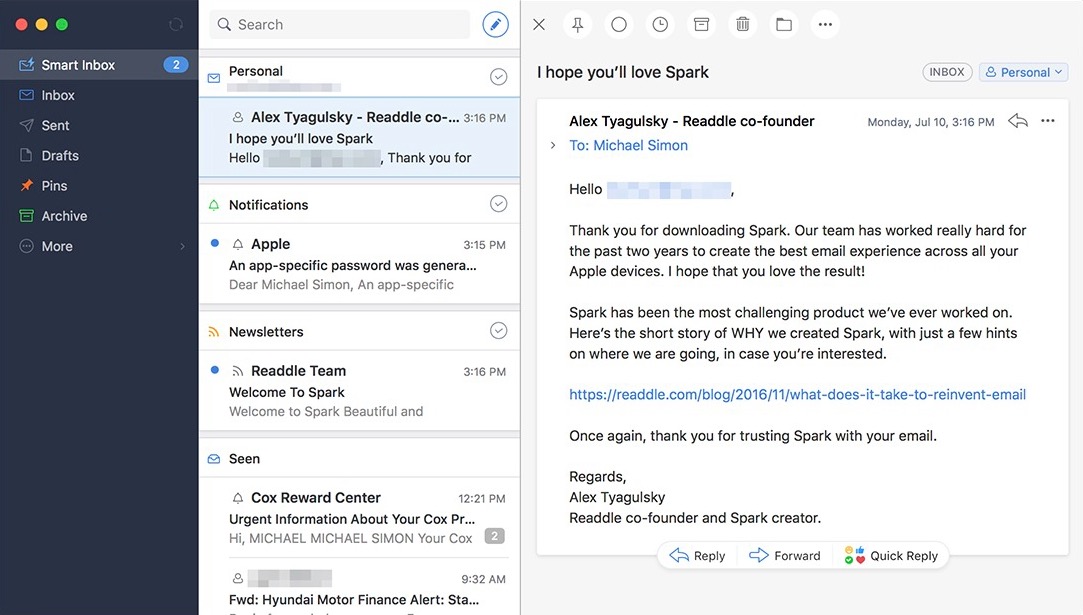Screen dimensions: 1083x615
Task: Close the open email with the X icon
Action: (539, 25)
